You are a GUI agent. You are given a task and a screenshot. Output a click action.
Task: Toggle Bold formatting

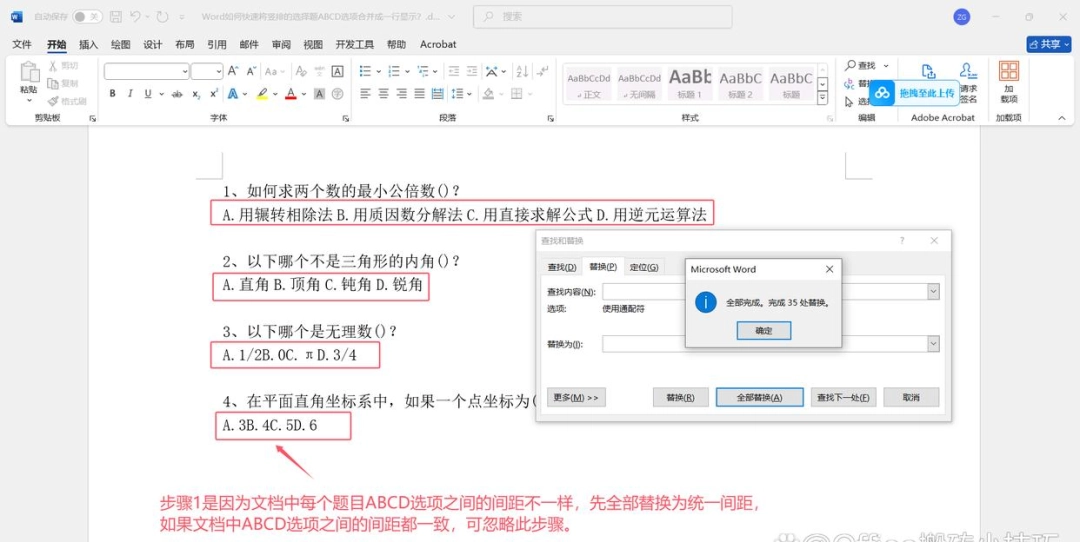click(112, 94)
